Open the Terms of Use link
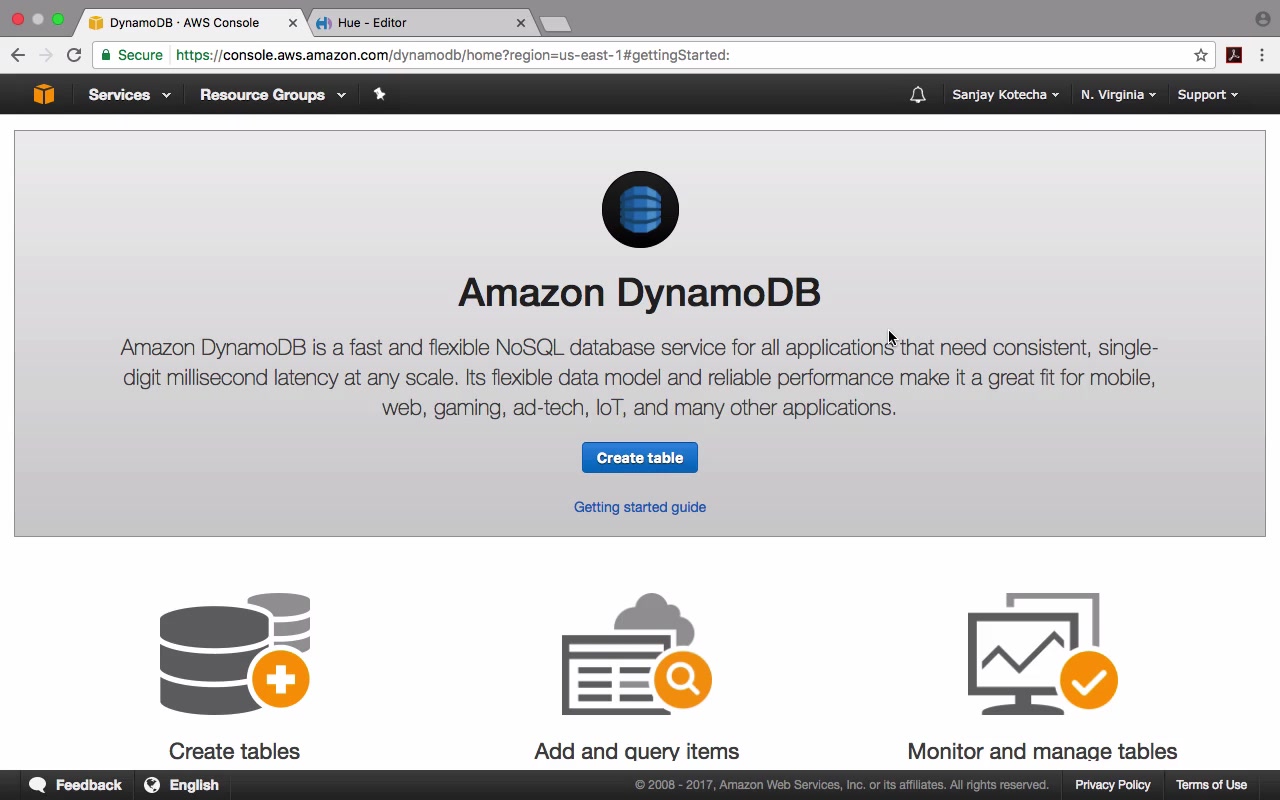This screenshot has width=1280, height=800. pyautogui.click(x=1211, y=785)
